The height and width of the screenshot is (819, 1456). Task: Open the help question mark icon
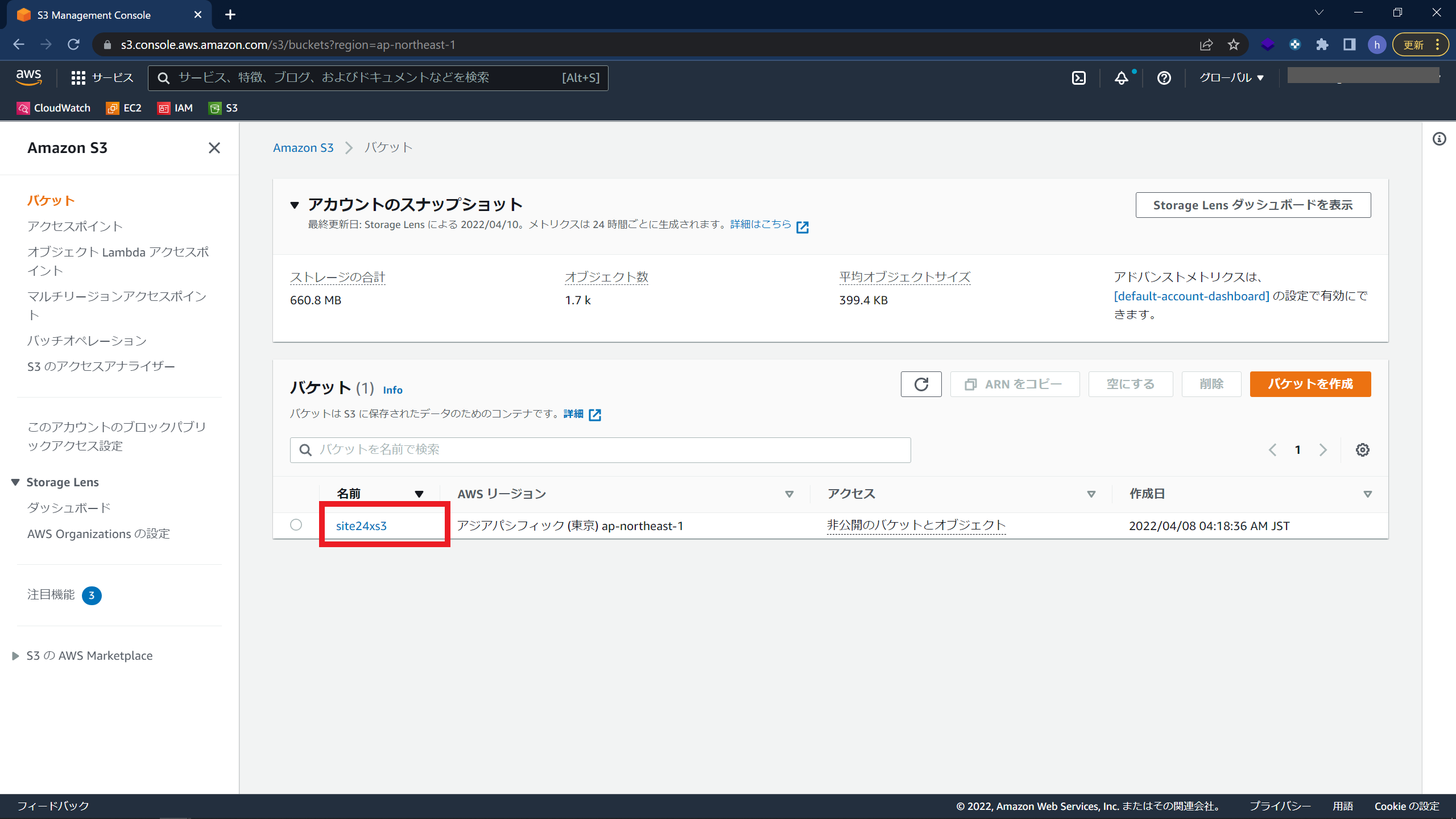[1164, 78]
